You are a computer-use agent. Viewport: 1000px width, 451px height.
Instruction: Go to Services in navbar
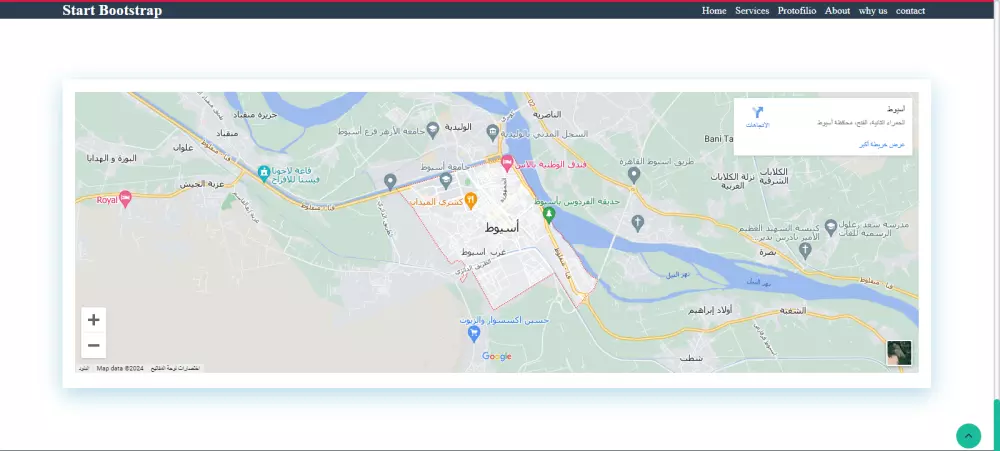752,11
